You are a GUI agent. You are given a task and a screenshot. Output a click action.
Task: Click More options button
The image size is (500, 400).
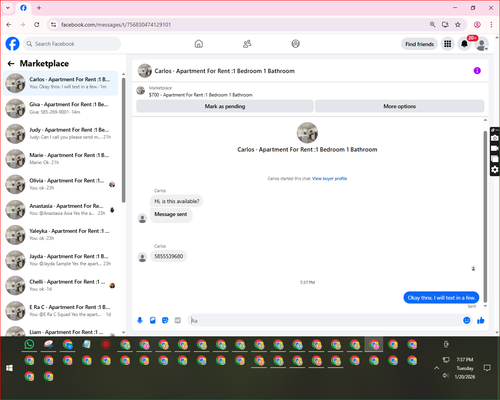tap(399, 106)
